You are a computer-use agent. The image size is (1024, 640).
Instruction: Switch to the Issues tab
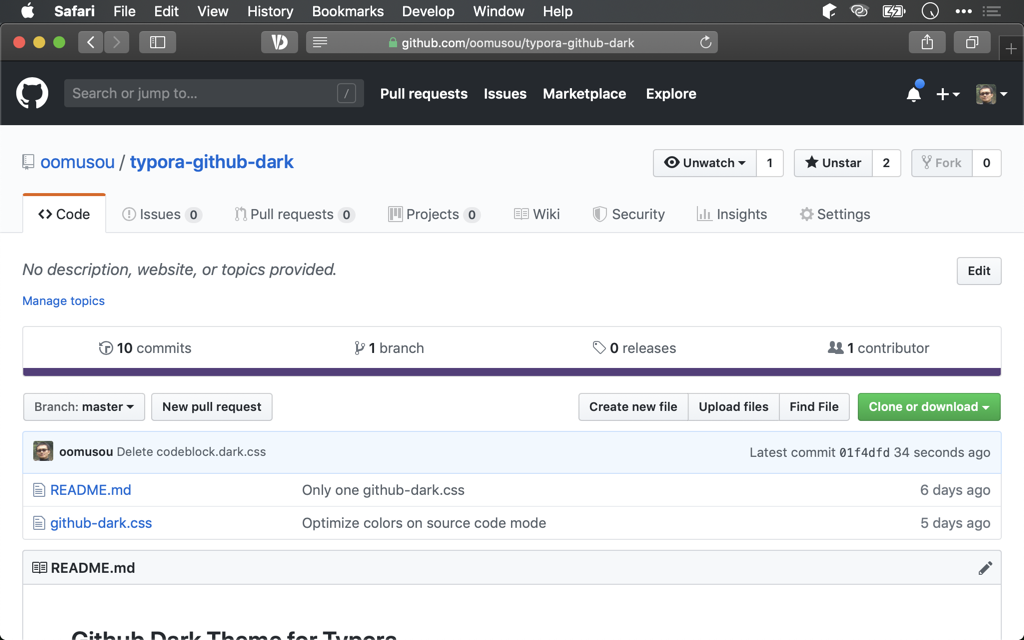pyautogui.click(x=161, y=214)
